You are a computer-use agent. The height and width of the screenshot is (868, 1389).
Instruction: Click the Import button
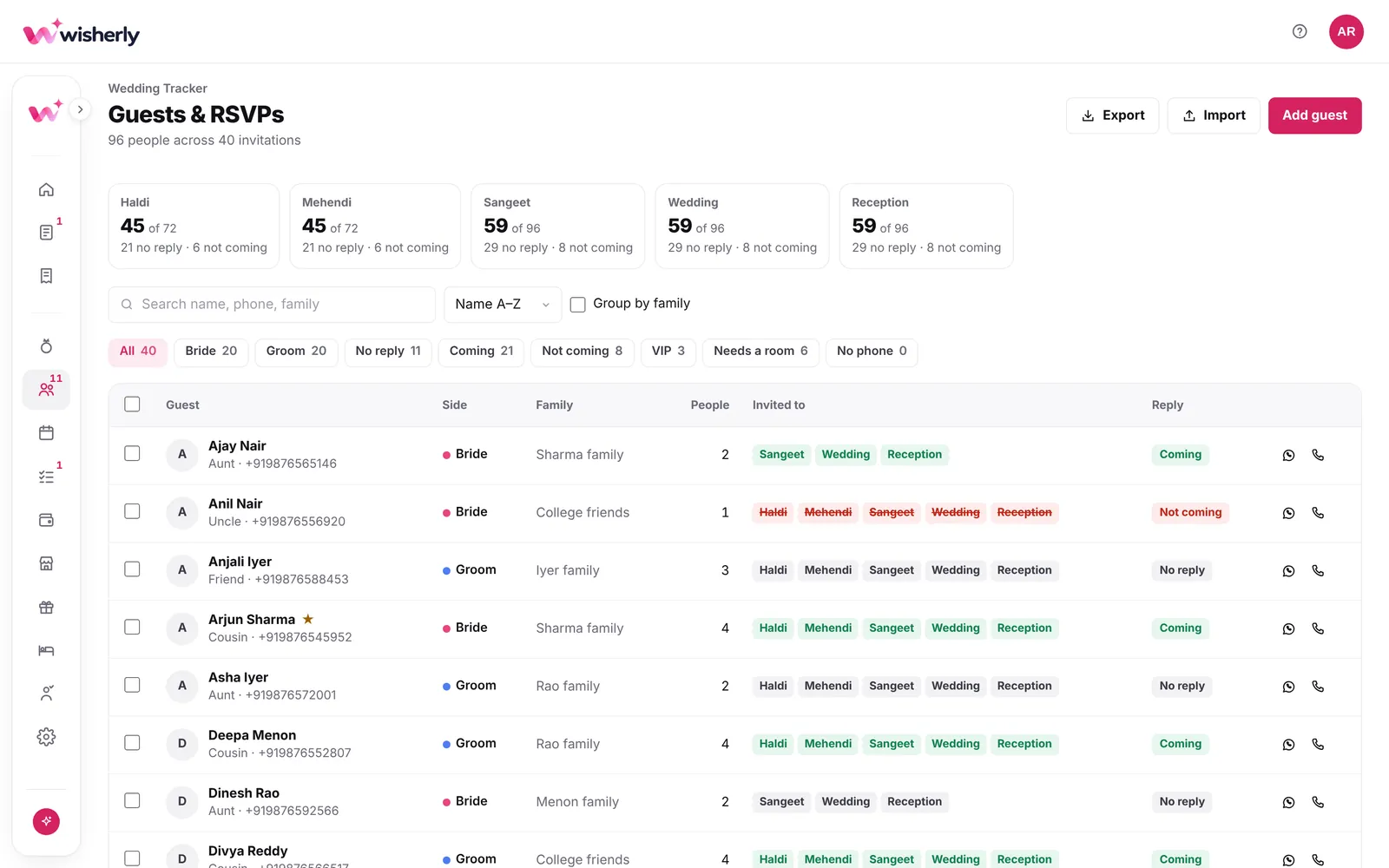pos(1214,115)
